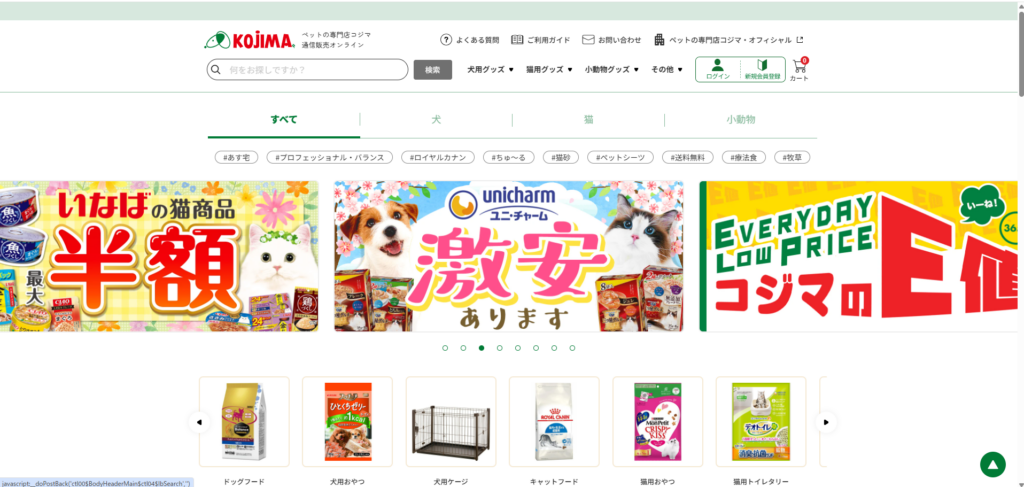Image resolution: width=1024 pixels, height=487 pixels.
Task: Switch to the 犬 tab
Action: (x=436, y=120)
